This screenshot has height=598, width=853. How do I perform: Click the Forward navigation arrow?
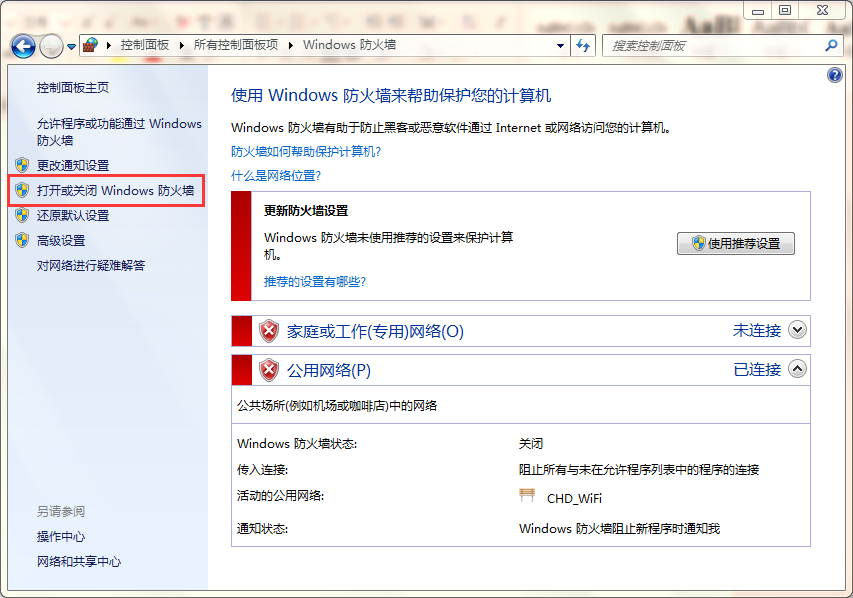click(52, 46)
